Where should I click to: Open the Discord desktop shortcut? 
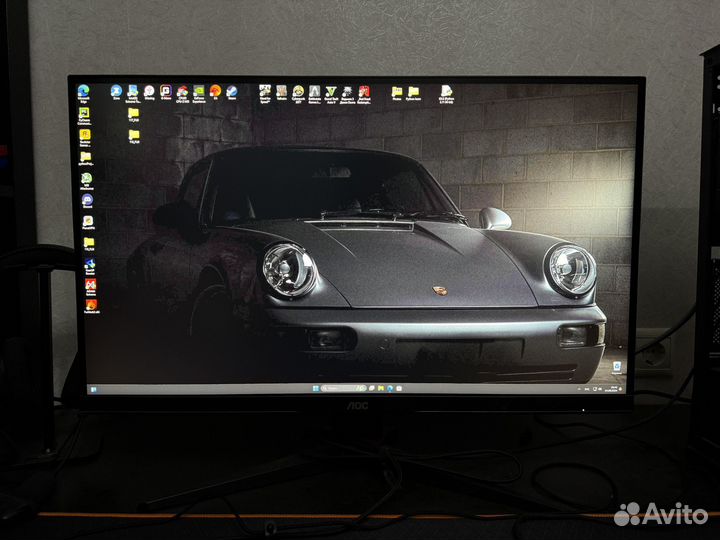87,202
